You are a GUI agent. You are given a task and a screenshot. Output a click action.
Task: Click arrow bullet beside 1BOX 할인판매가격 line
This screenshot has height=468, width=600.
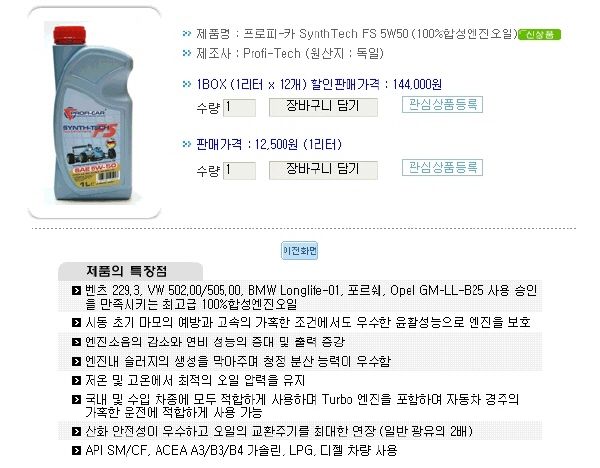pyautogui.click(x=187, y=84)
